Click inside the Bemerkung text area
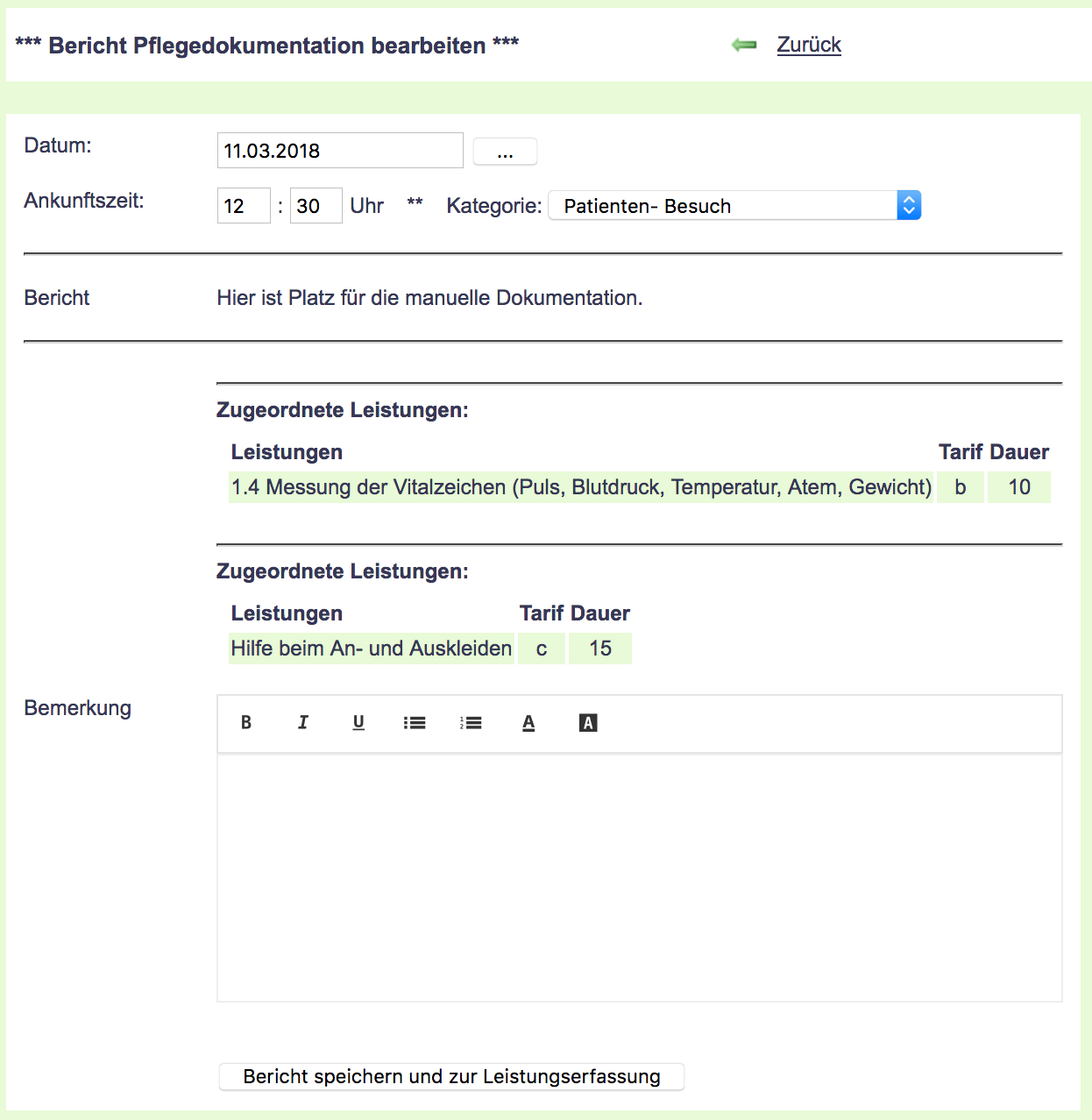1092x1120 pixels. click(639, 876)
